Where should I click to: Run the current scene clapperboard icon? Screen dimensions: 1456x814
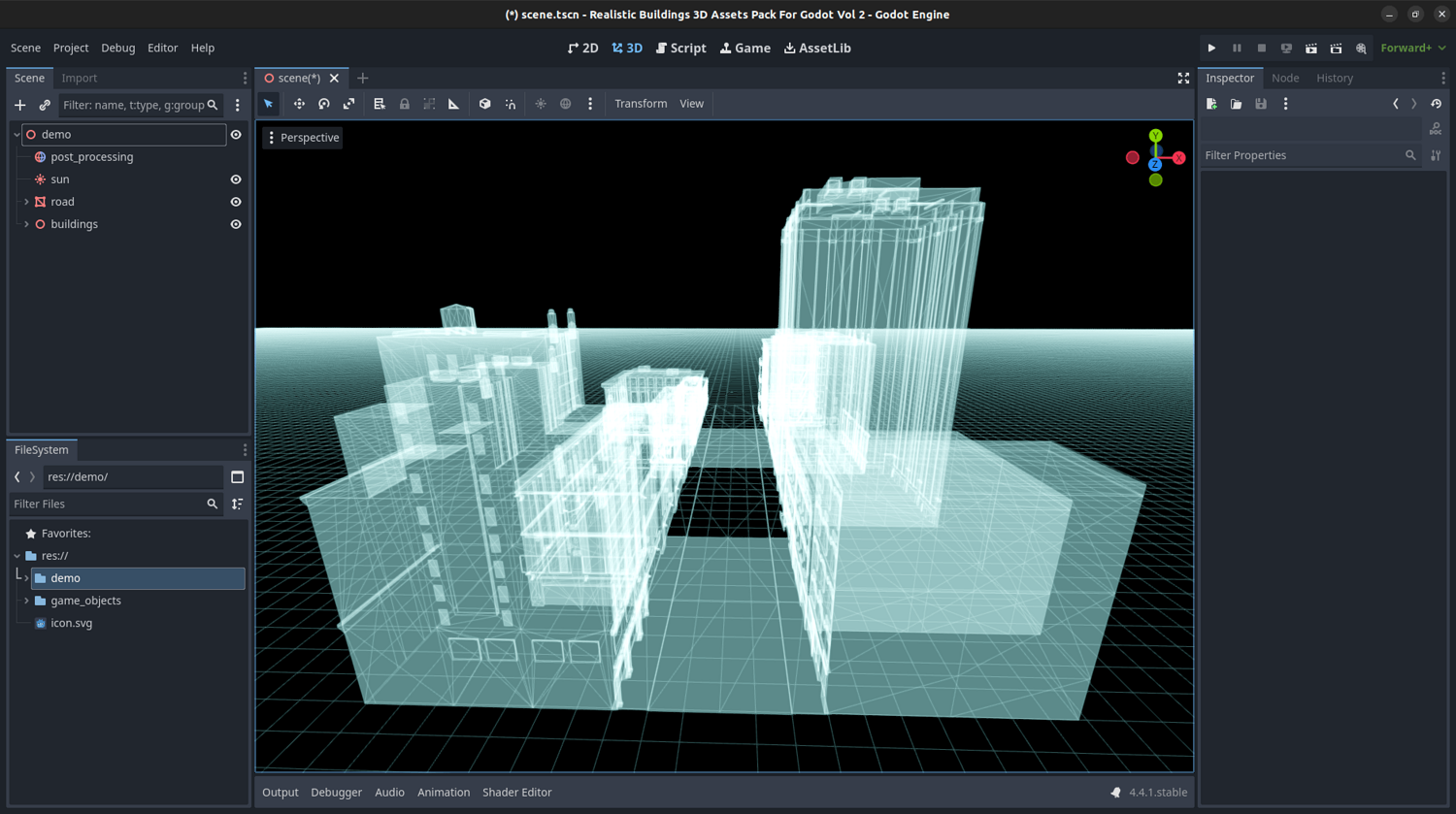pos(1311,48)
